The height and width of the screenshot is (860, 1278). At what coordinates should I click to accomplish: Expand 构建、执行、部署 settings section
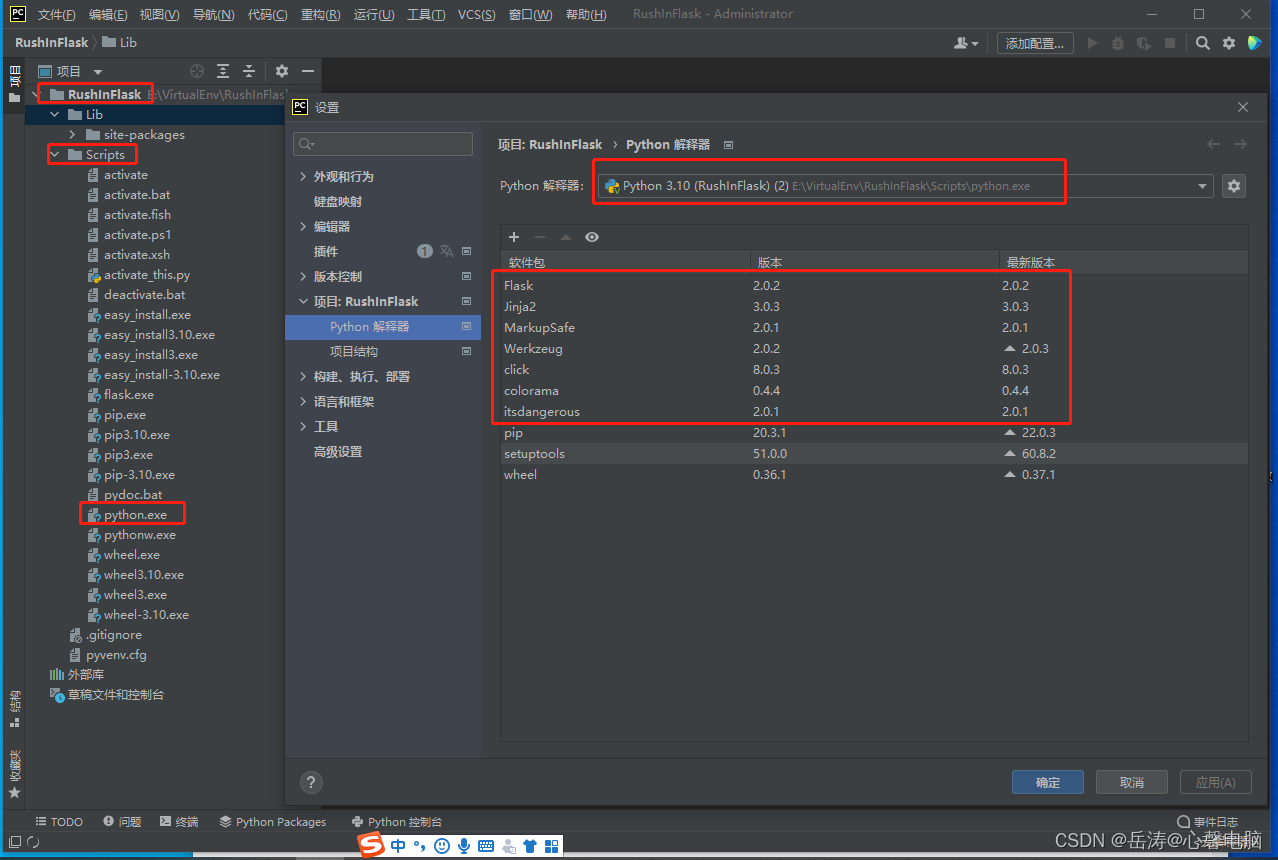coord(303,376)
